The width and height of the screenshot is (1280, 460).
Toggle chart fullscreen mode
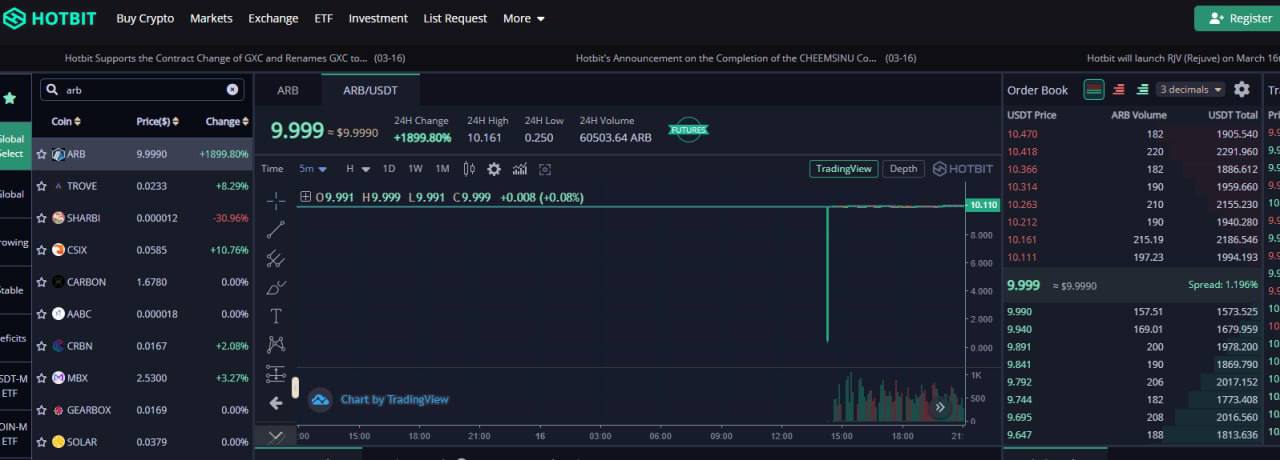click(545, 169)
